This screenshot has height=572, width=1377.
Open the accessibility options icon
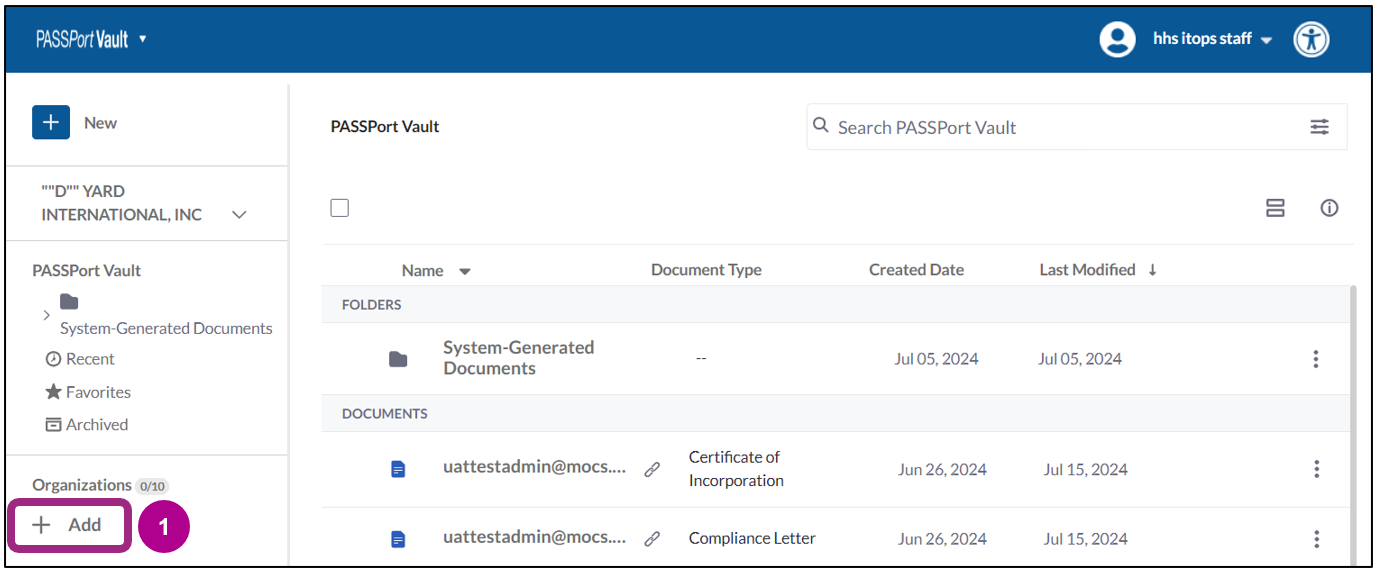(x=1311, y=40)
